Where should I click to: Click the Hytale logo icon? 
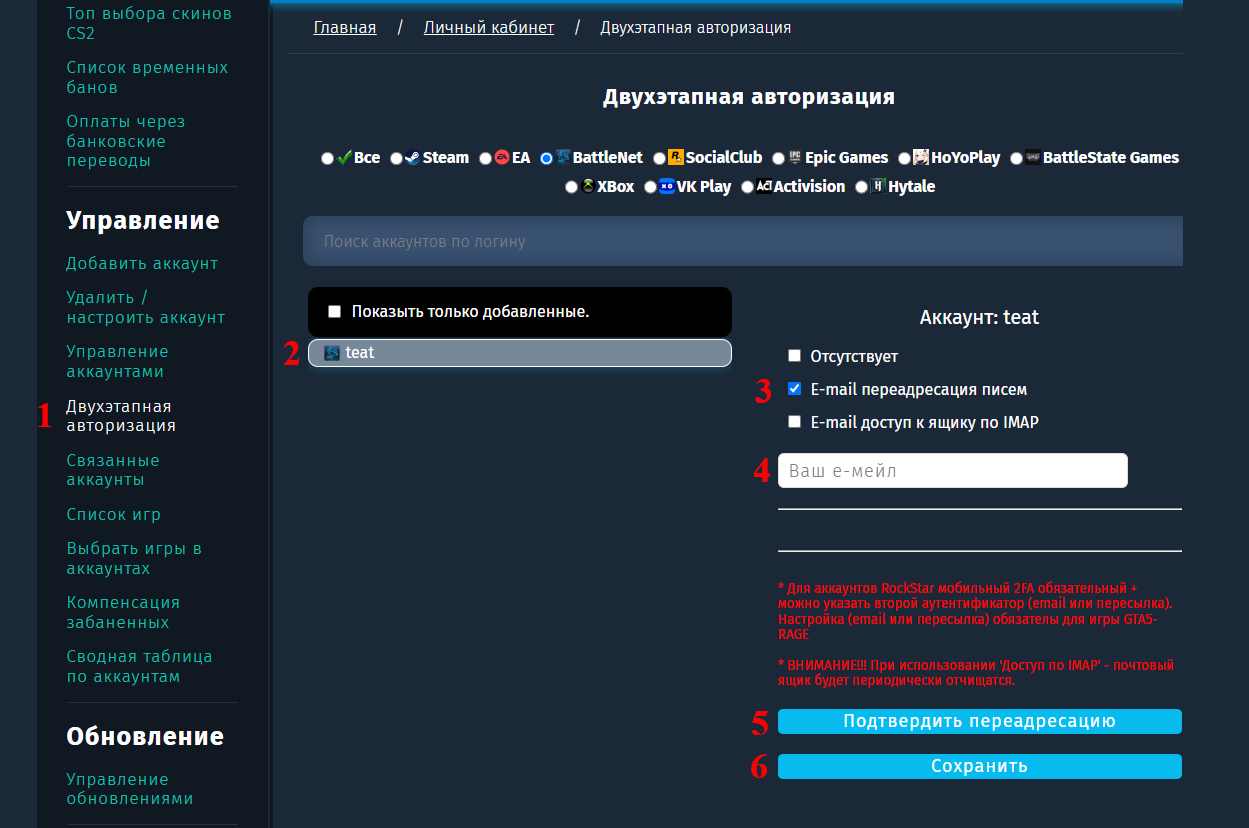pos(879,186)
